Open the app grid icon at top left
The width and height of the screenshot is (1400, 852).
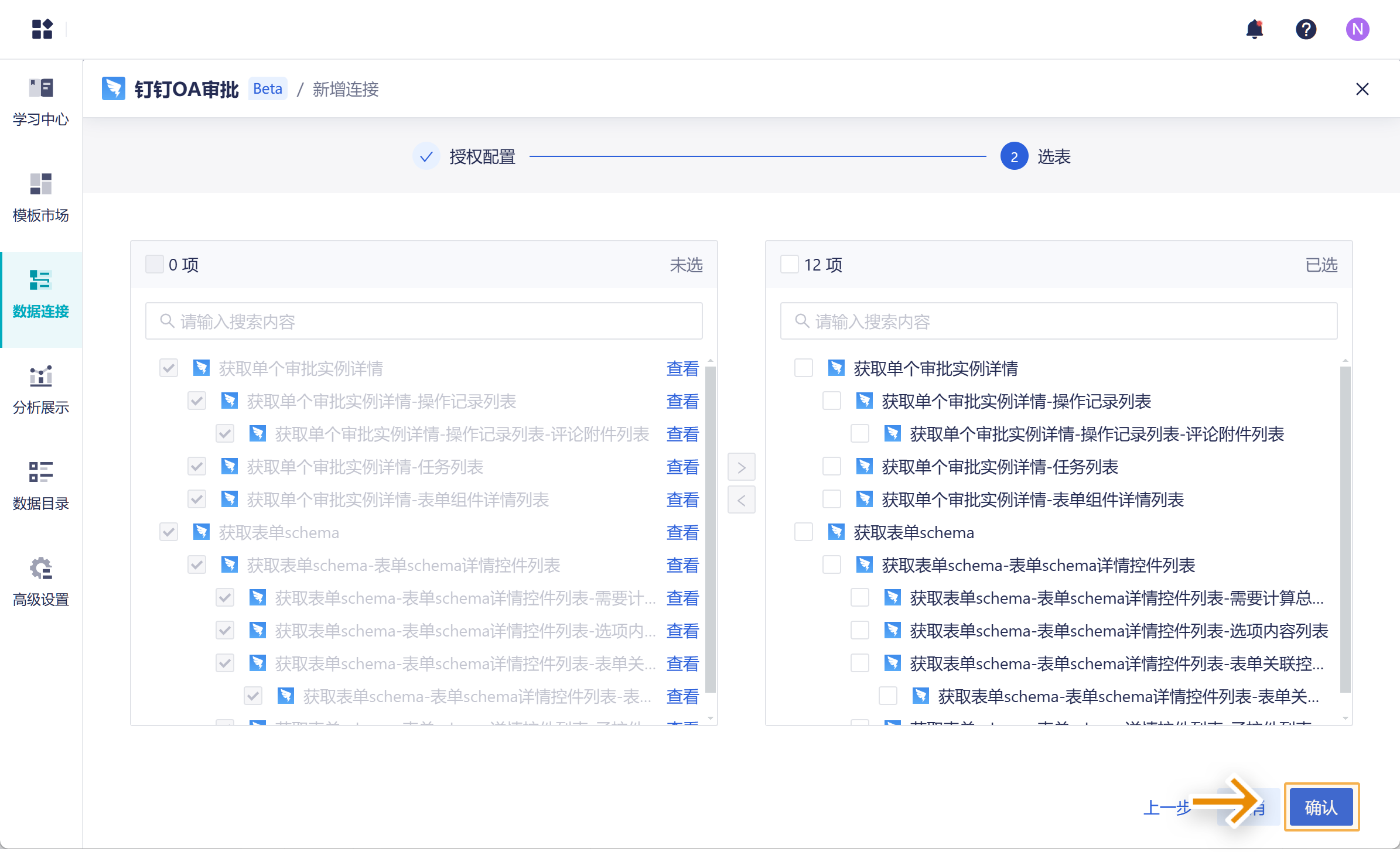coord(42,29)
